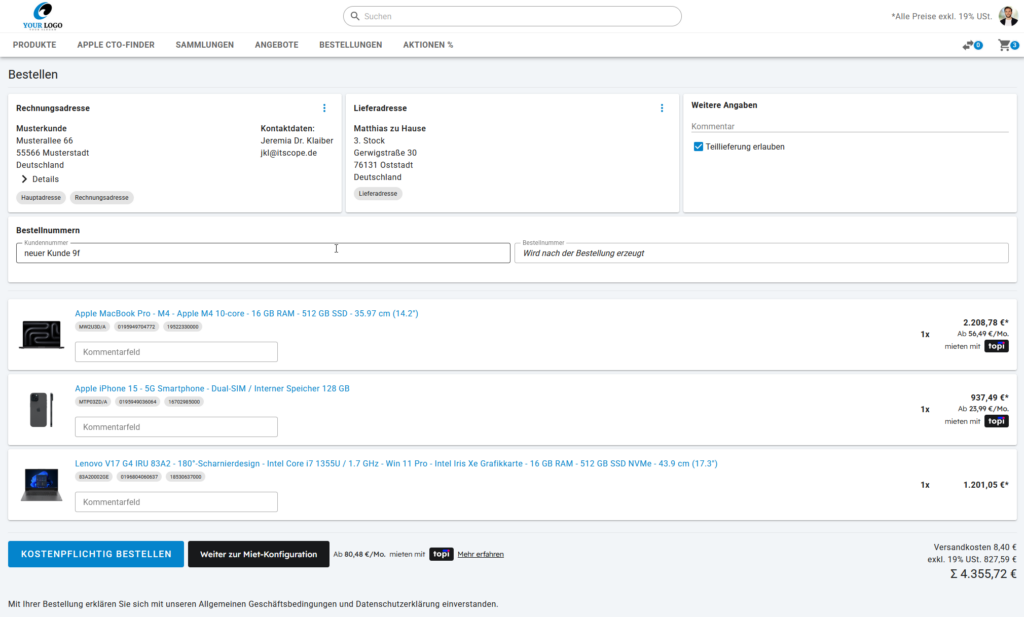Viewport: 1024px width, 617px height.
Task: Open the shopping cart icon
Action: (1004, 45)
